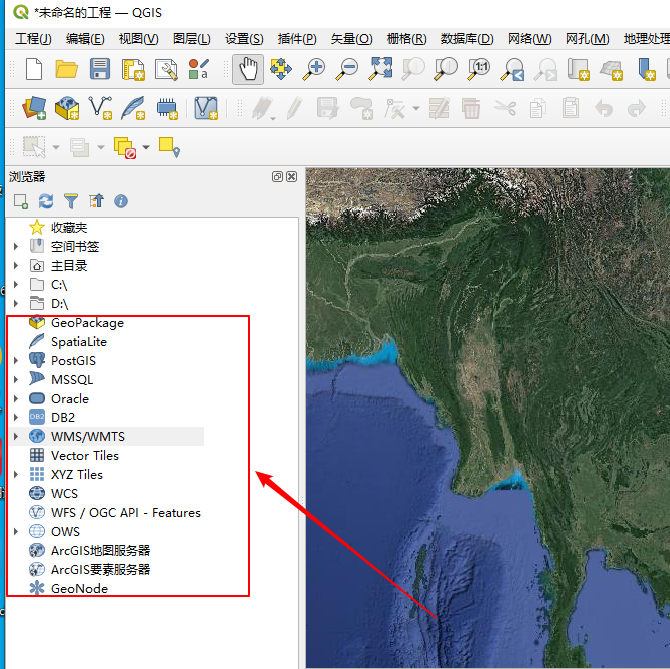The image size is (670, 669).
Task: Click the browser filter funnel icon
Action: click(x=71, y=201)
